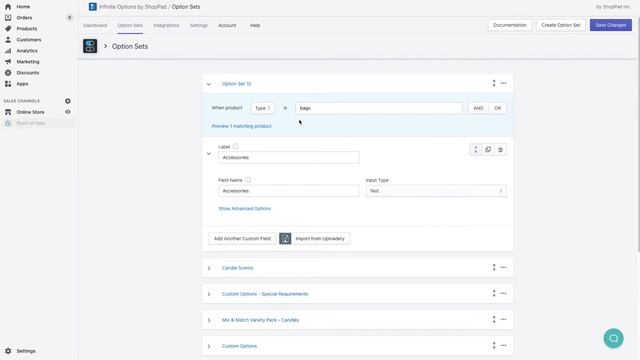Duplicate the Accessories custom field
640x360 pixels.
(488, 150)
